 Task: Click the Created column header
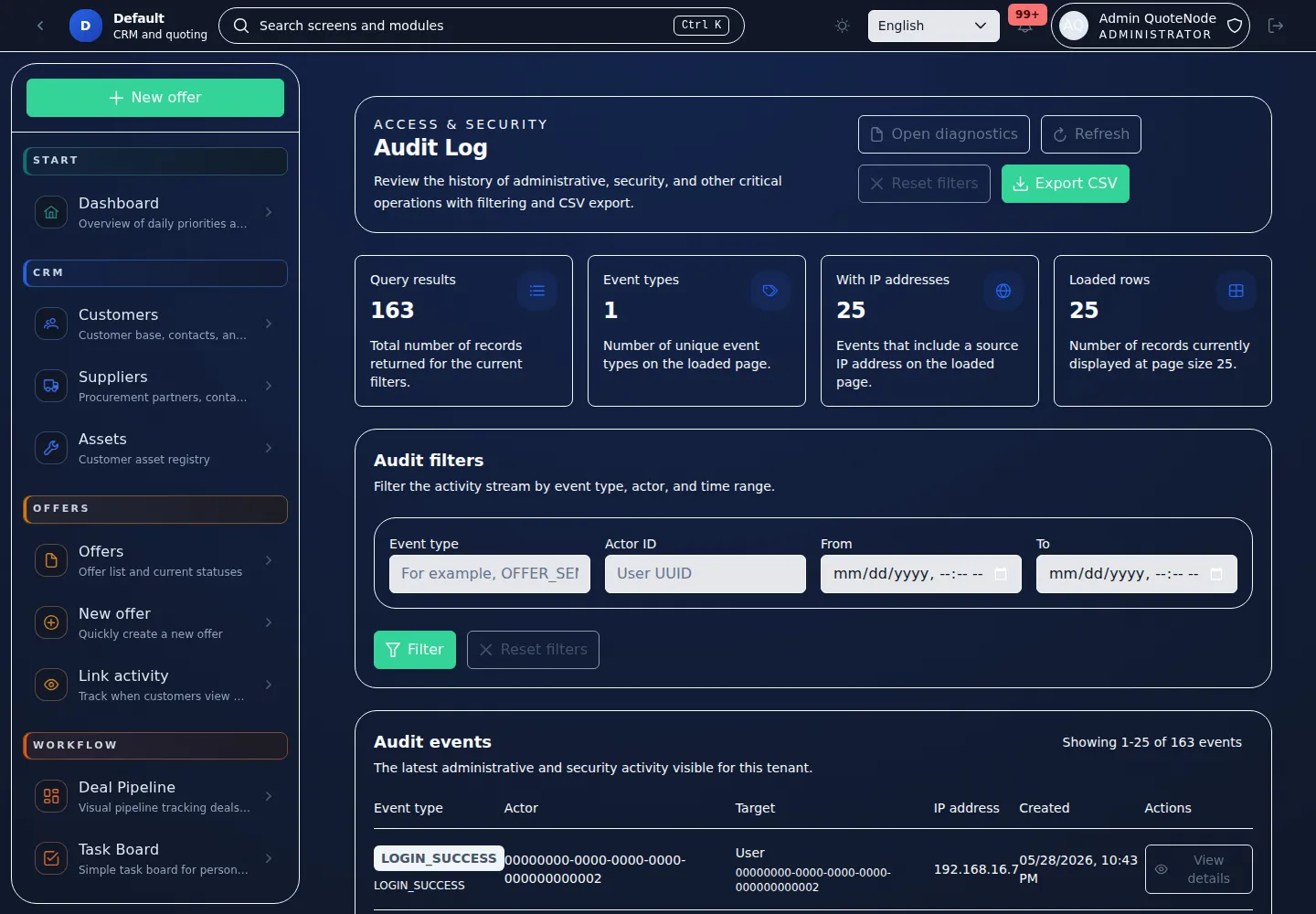tap(1045, 808)
